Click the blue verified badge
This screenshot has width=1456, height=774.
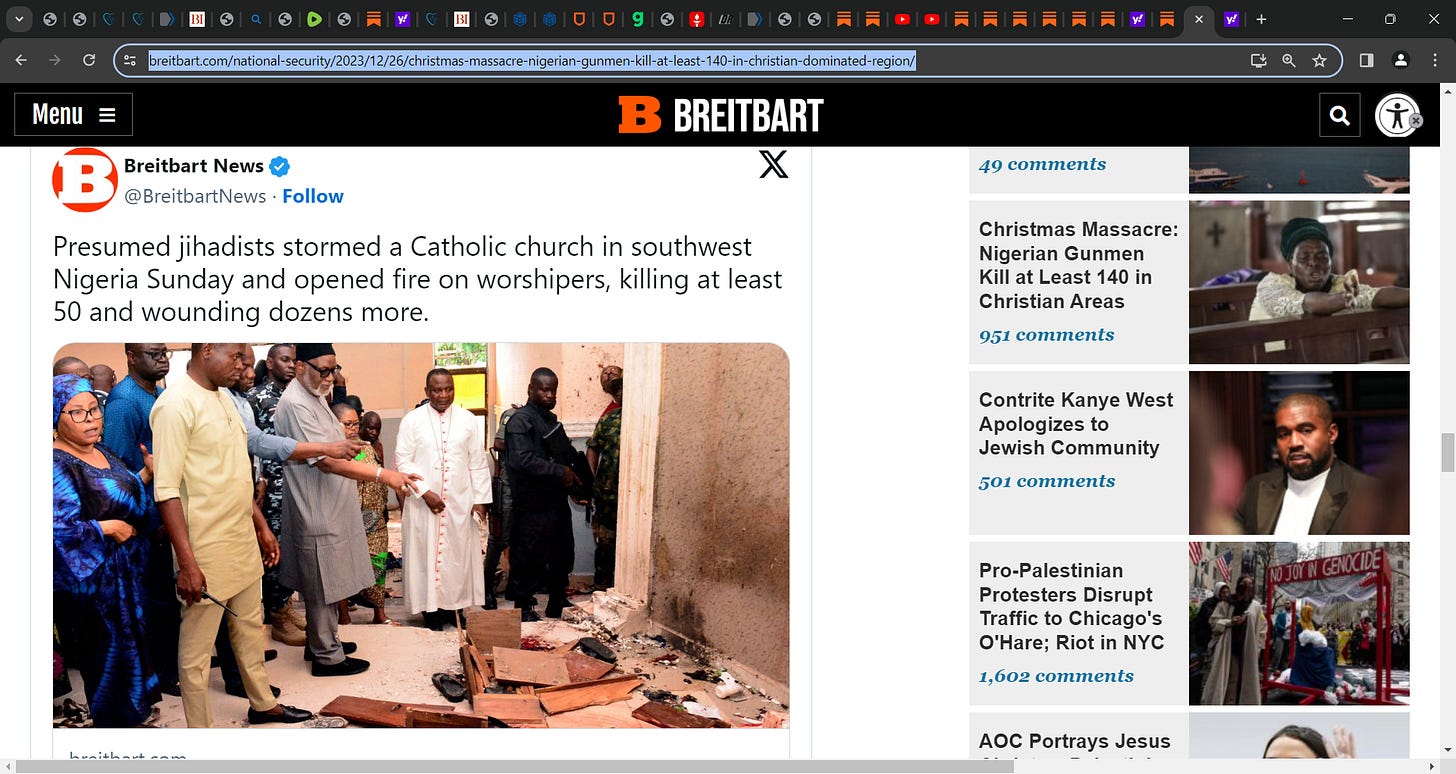coord(280,167)
